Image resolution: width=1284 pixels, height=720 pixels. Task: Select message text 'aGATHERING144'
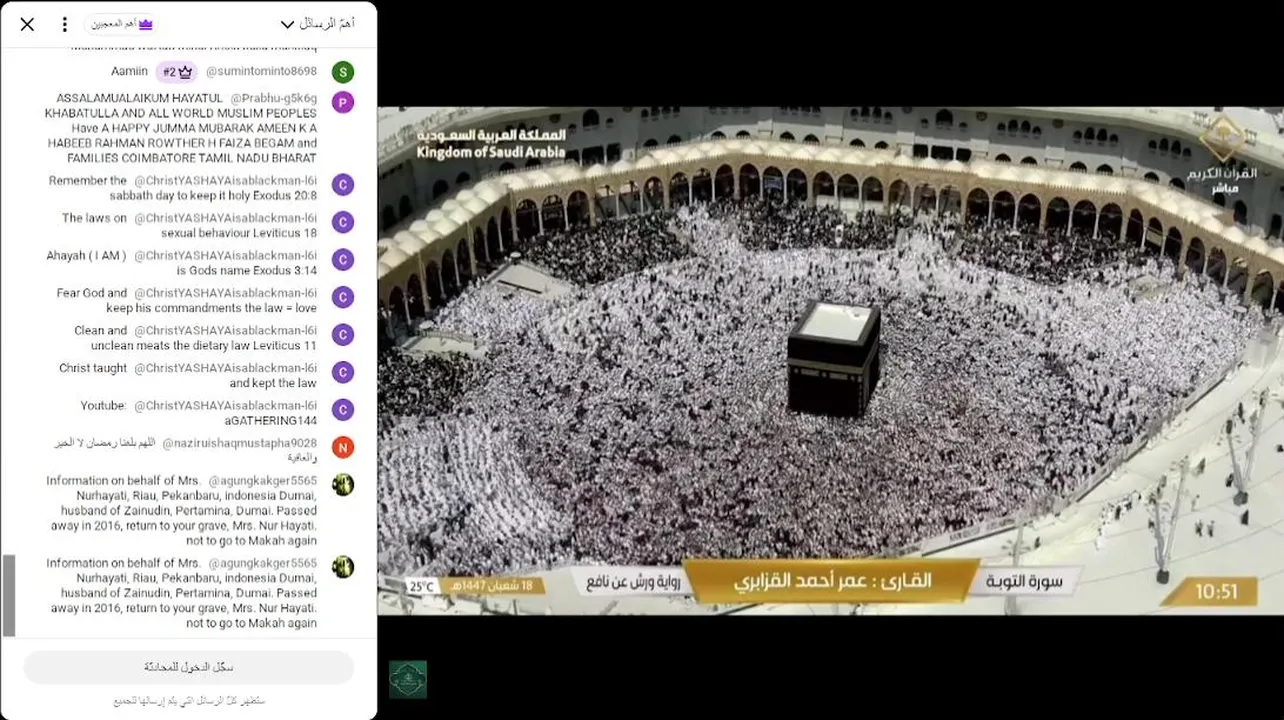click(271, 421)
